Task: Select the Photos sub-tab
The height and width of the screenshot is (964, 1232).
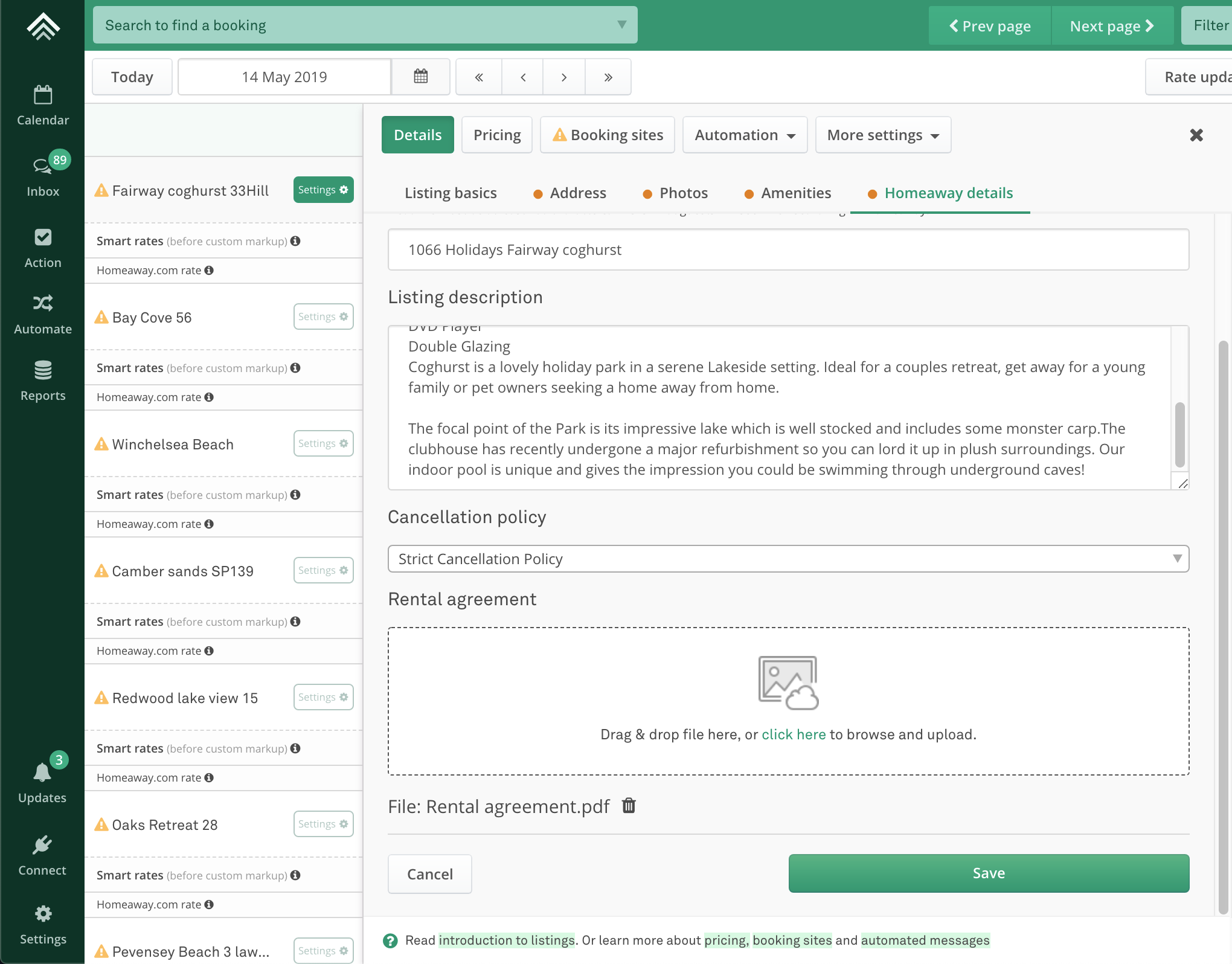Action: click(675, 193)
